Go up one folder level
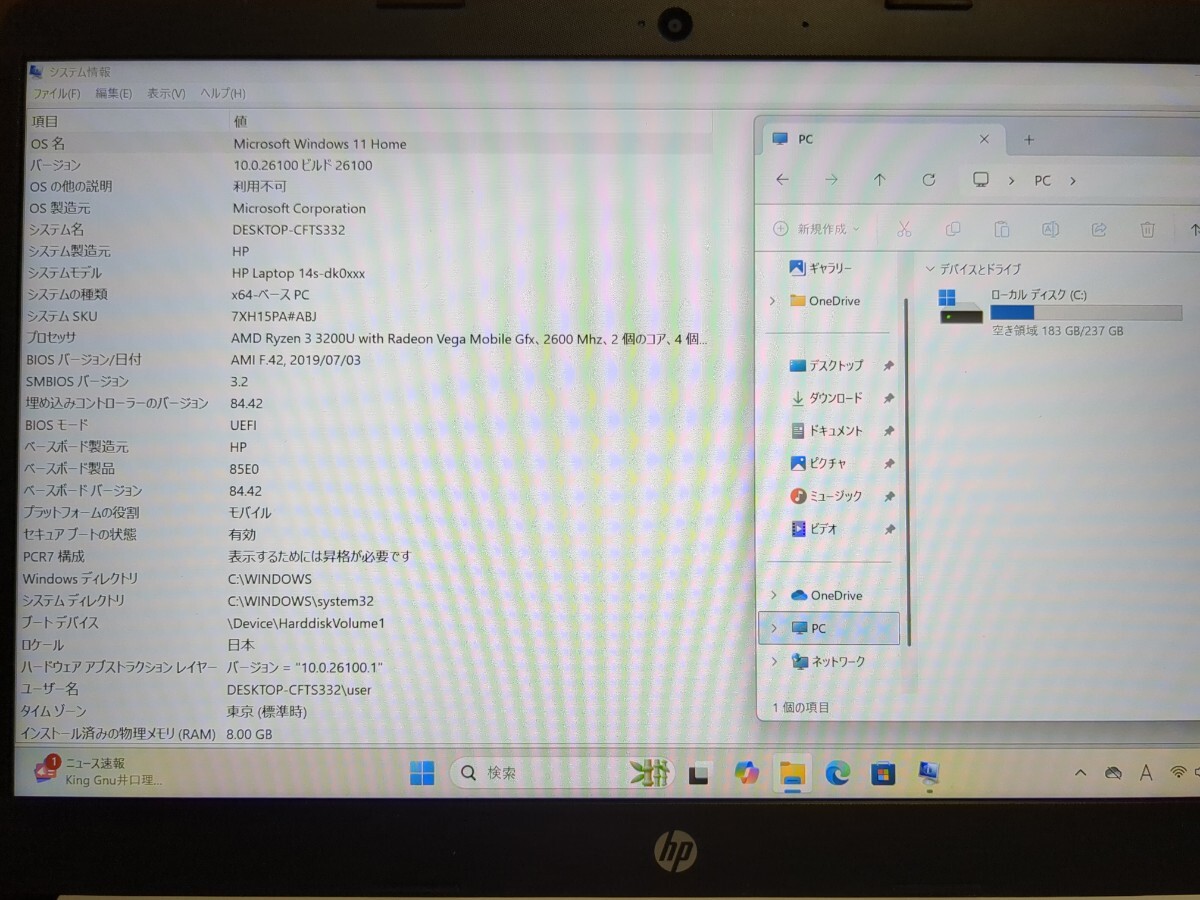 coord(880,180)
